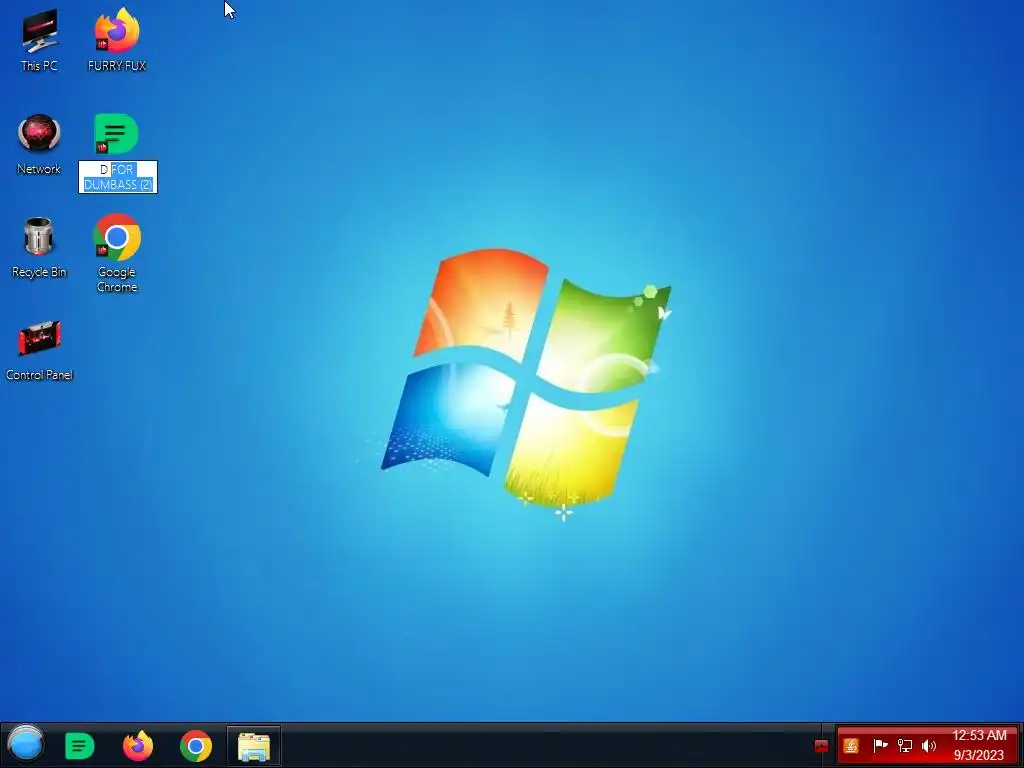Open the network status tray icon
Viewport: 1024px width, 768px height.
904,745
